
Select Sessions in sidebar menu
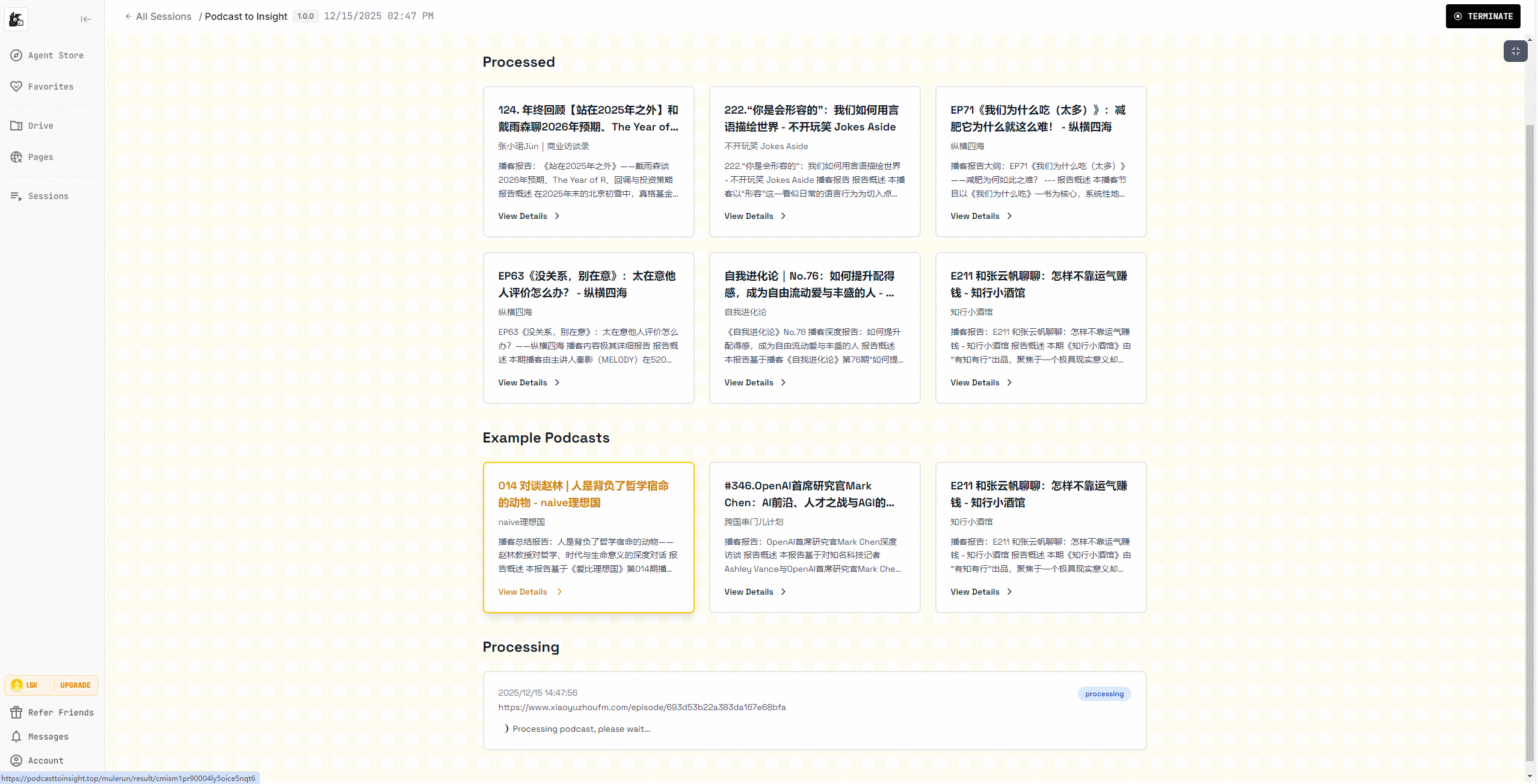(x=48, y=196)
